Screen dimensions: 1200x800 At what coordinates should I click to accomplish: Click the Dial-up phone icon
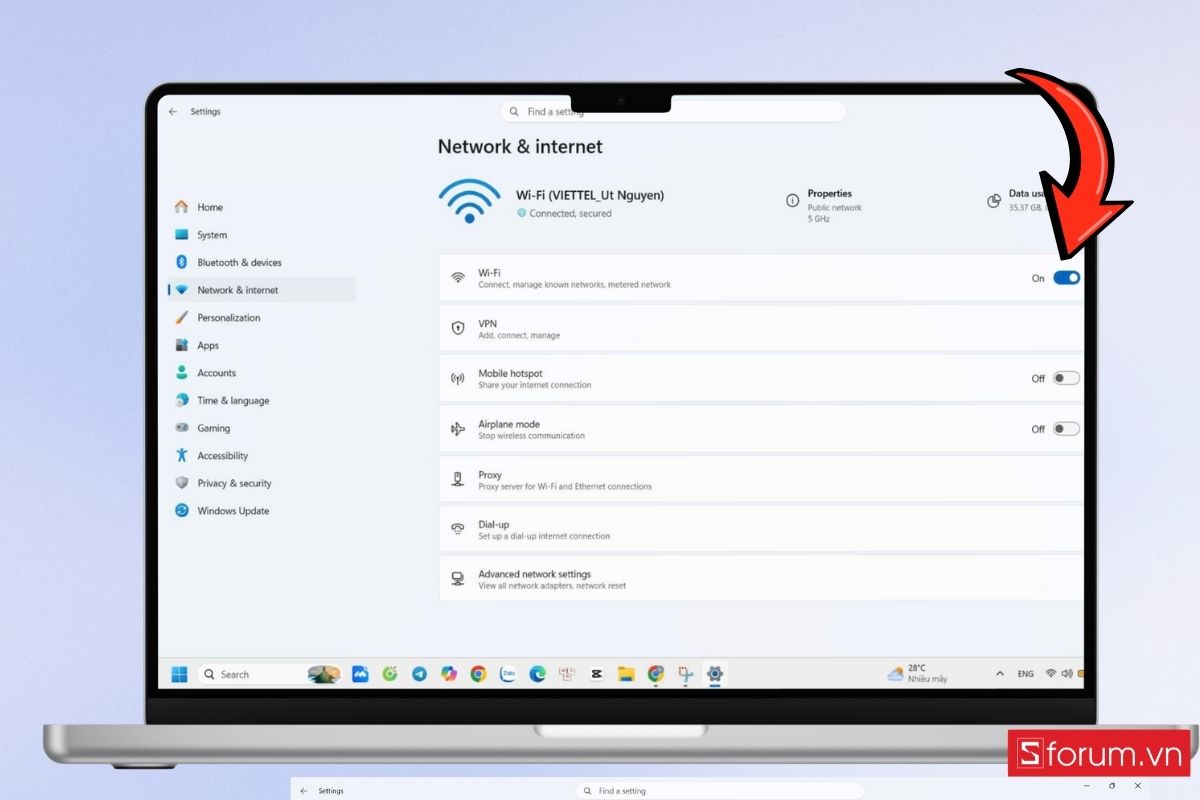point(458,529)
